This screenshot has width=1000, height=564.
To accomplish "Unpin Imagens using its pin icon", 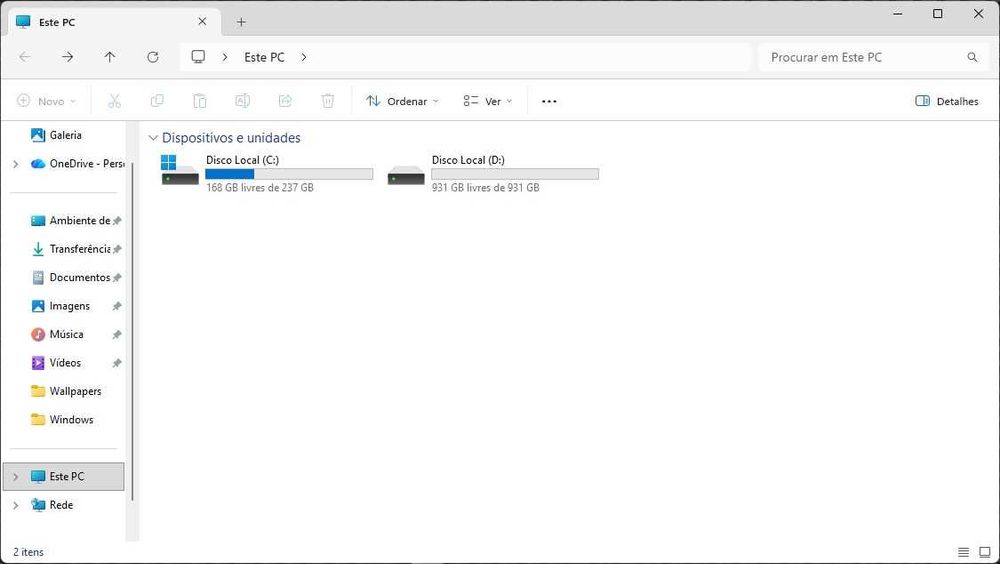I will [117, 306].
